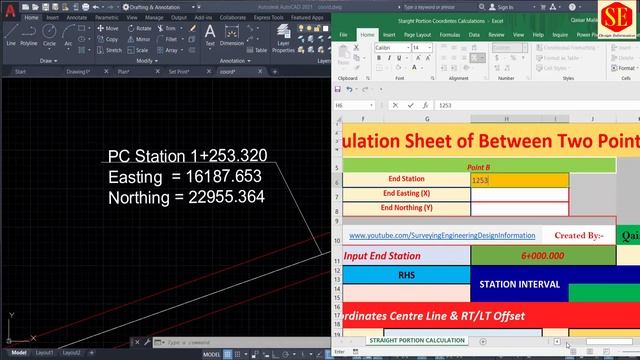Click the fill color bucket swatch
The width and height of the screenshot is (640, 360).
[398, 68]
